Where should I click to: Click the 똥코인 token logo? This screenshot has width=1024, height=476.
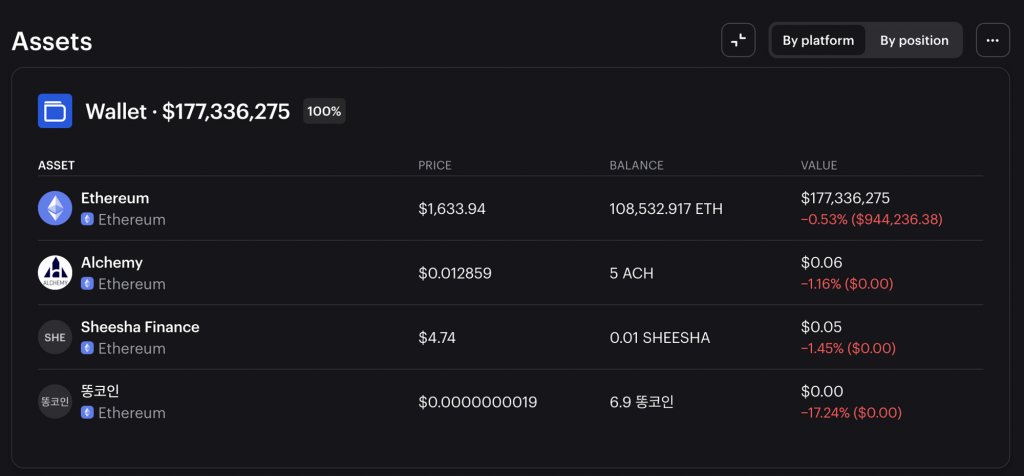pyautogui.click(x=55, y=401)
